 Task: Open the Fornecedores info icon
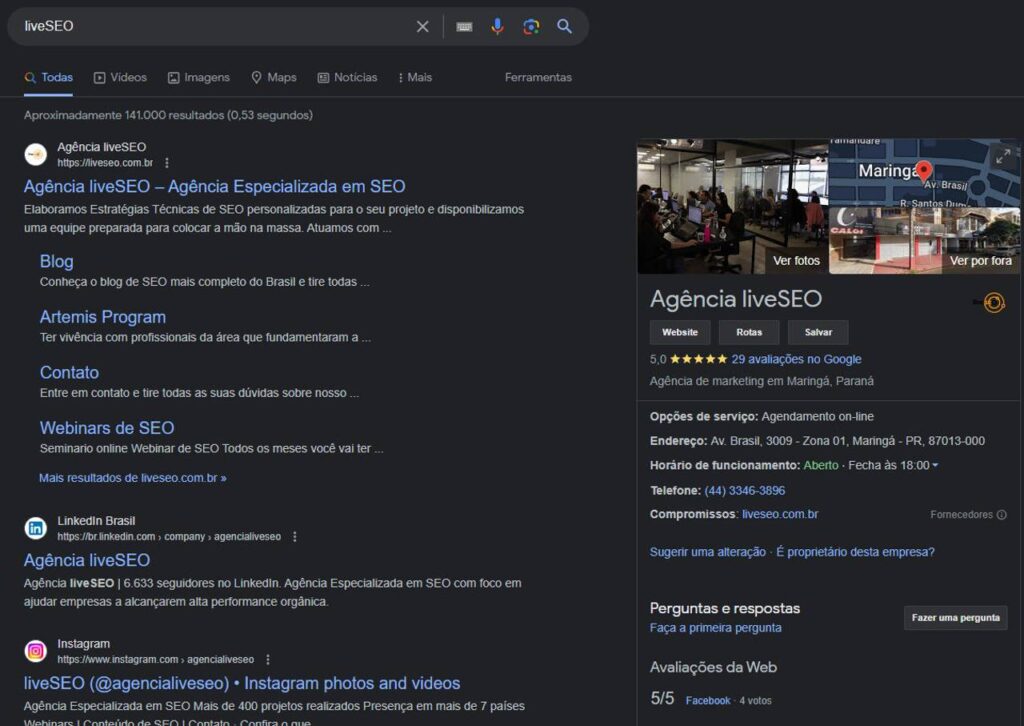click(x=1003, y=514)
